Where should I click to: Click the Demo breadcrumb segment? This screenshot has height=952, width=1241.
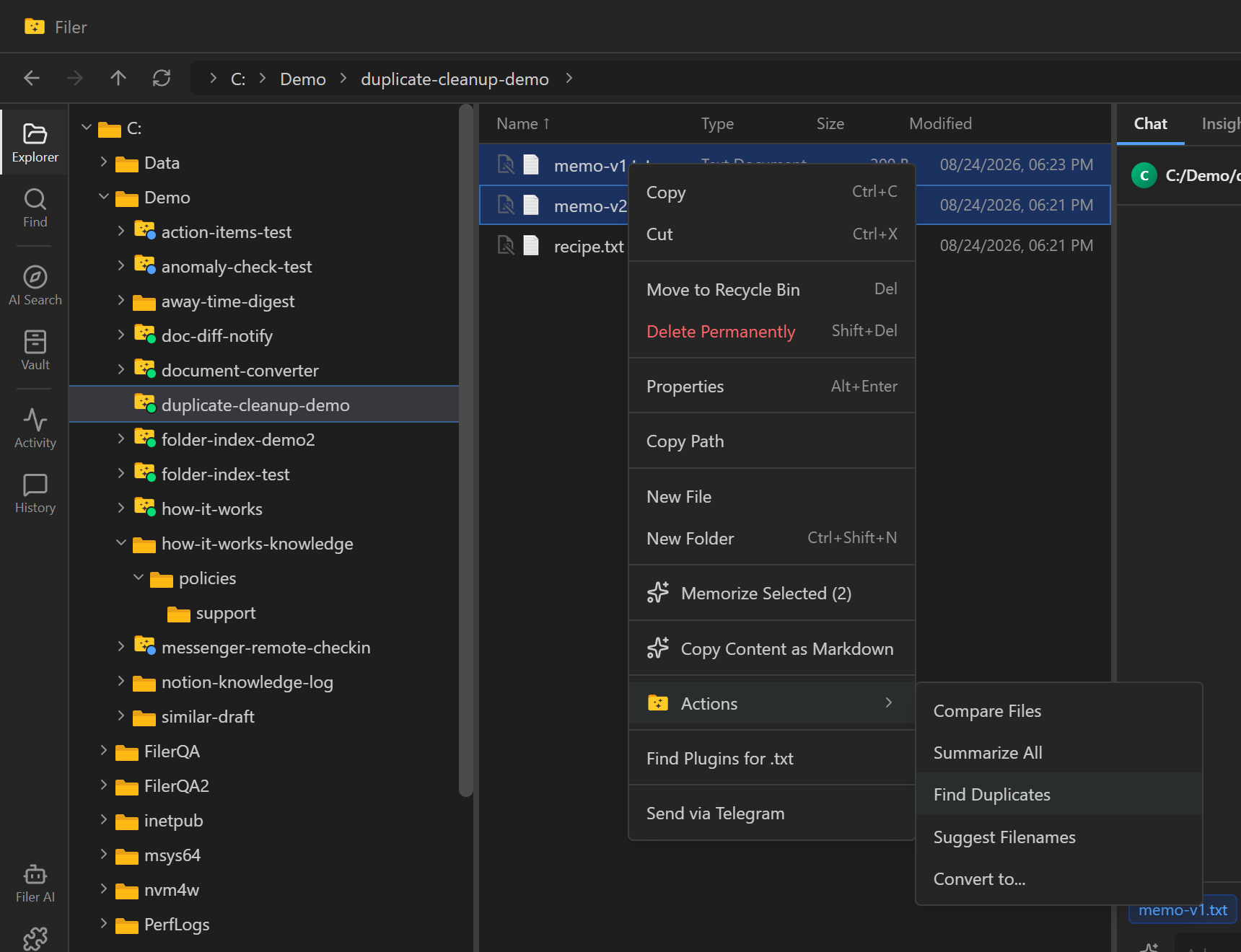coord(303,79)
